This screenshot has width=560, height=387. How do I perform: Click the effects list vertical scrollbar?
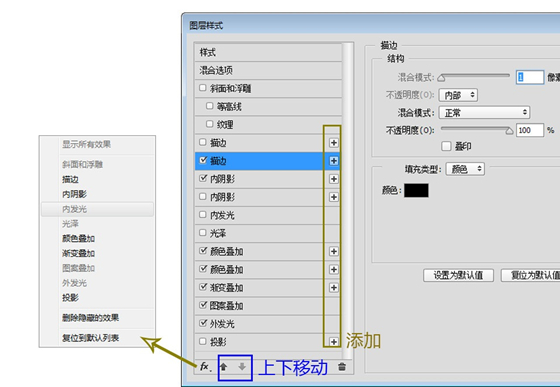pyautogui.click(x=348, y=201)
